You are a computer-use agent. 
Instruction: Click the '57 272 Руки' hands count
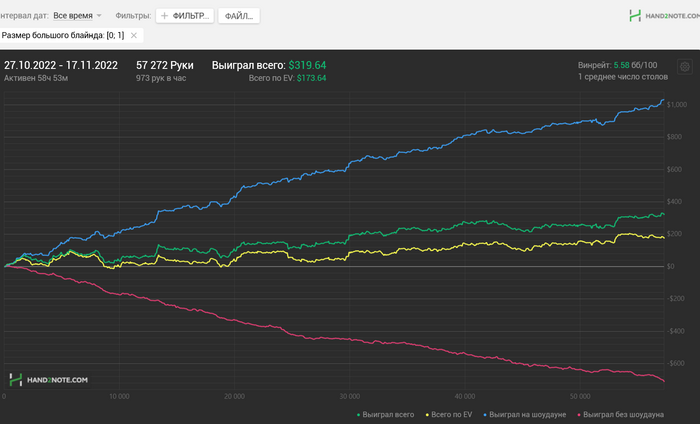[x=165, y=65]
